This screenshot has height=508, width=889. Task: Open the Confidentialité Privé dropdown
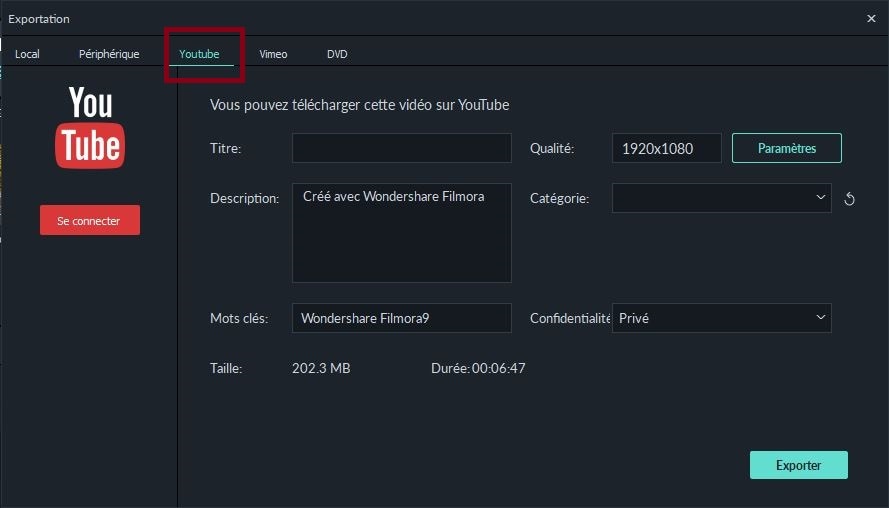[721, 318]
